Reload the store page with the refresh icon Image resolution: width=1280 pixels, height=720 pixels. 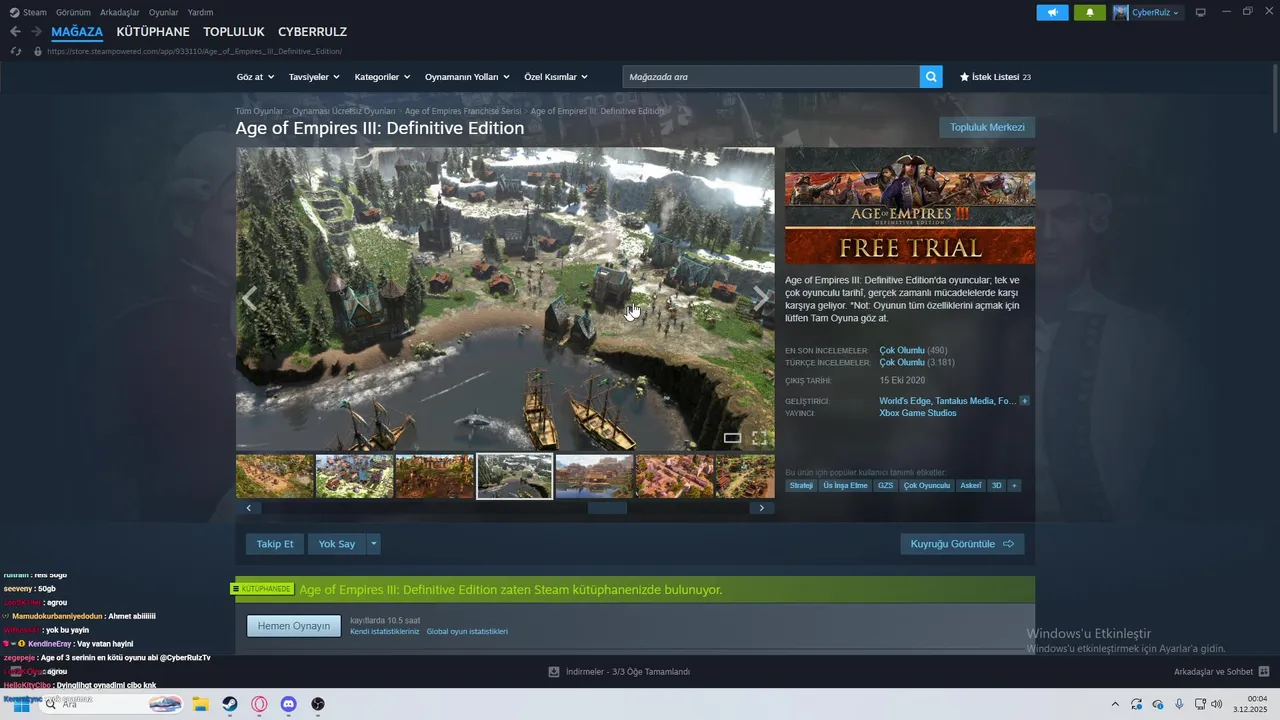tap(15, 51)
